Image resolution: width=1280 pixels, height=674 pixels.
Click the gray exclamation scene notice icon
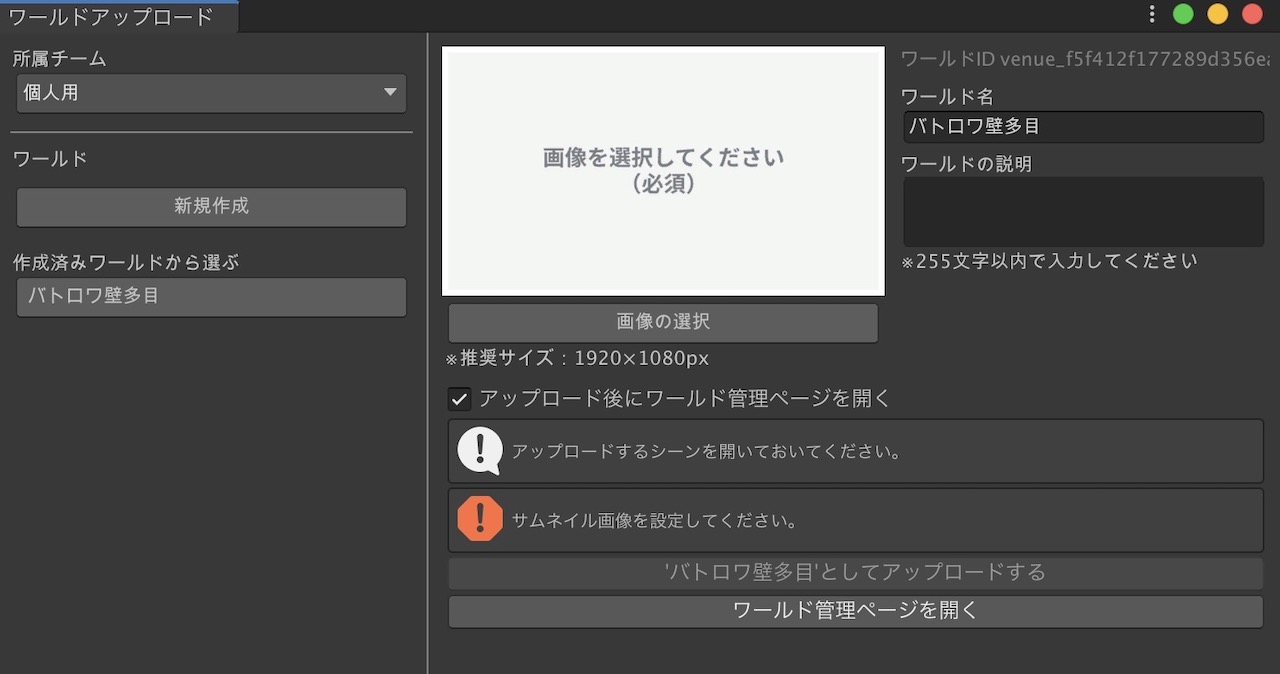click(x=479, y=450)
